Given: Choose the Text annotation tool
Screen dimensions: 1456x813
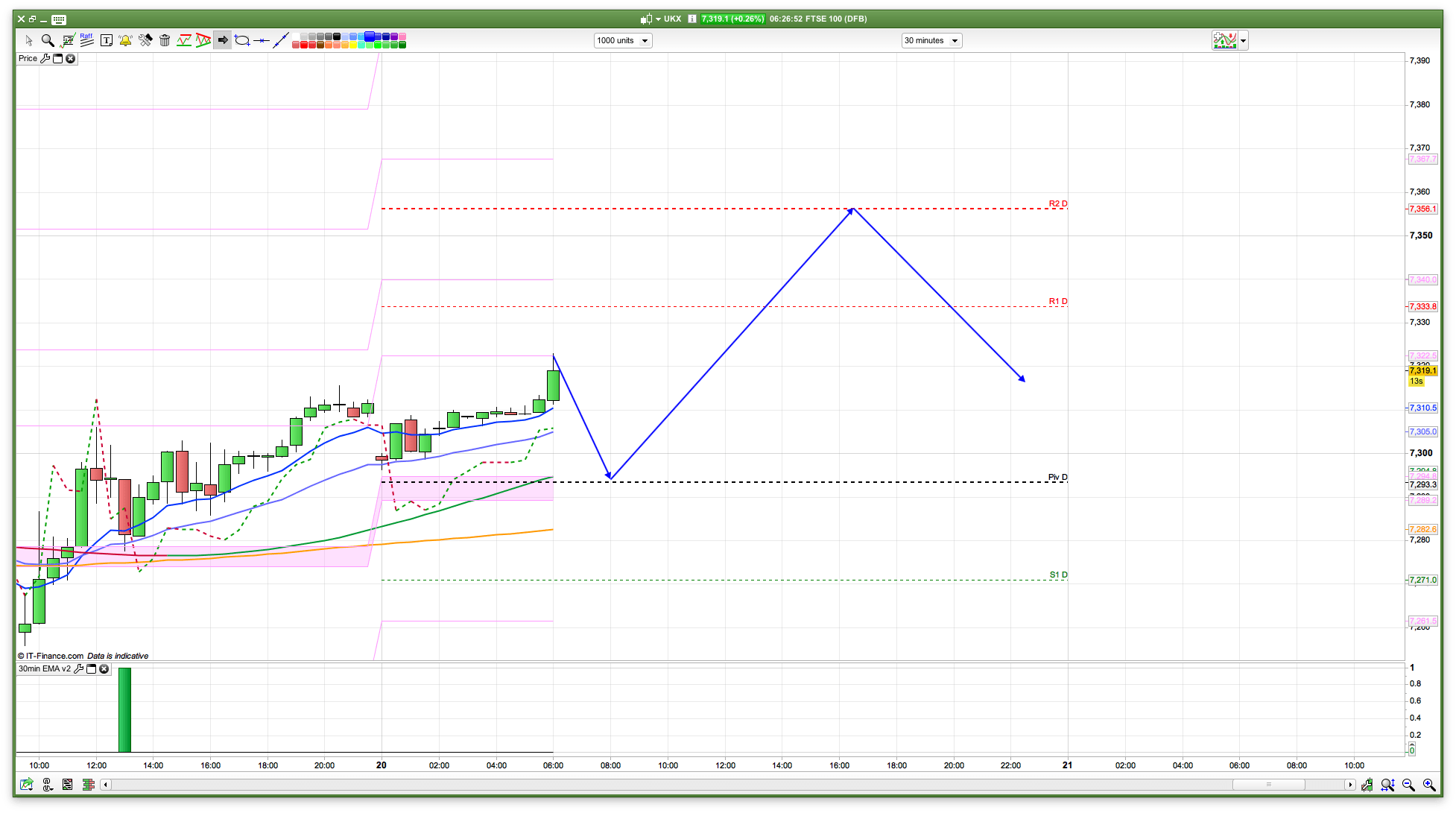Looking at the screenshot, I should click(x=106, y=40).
